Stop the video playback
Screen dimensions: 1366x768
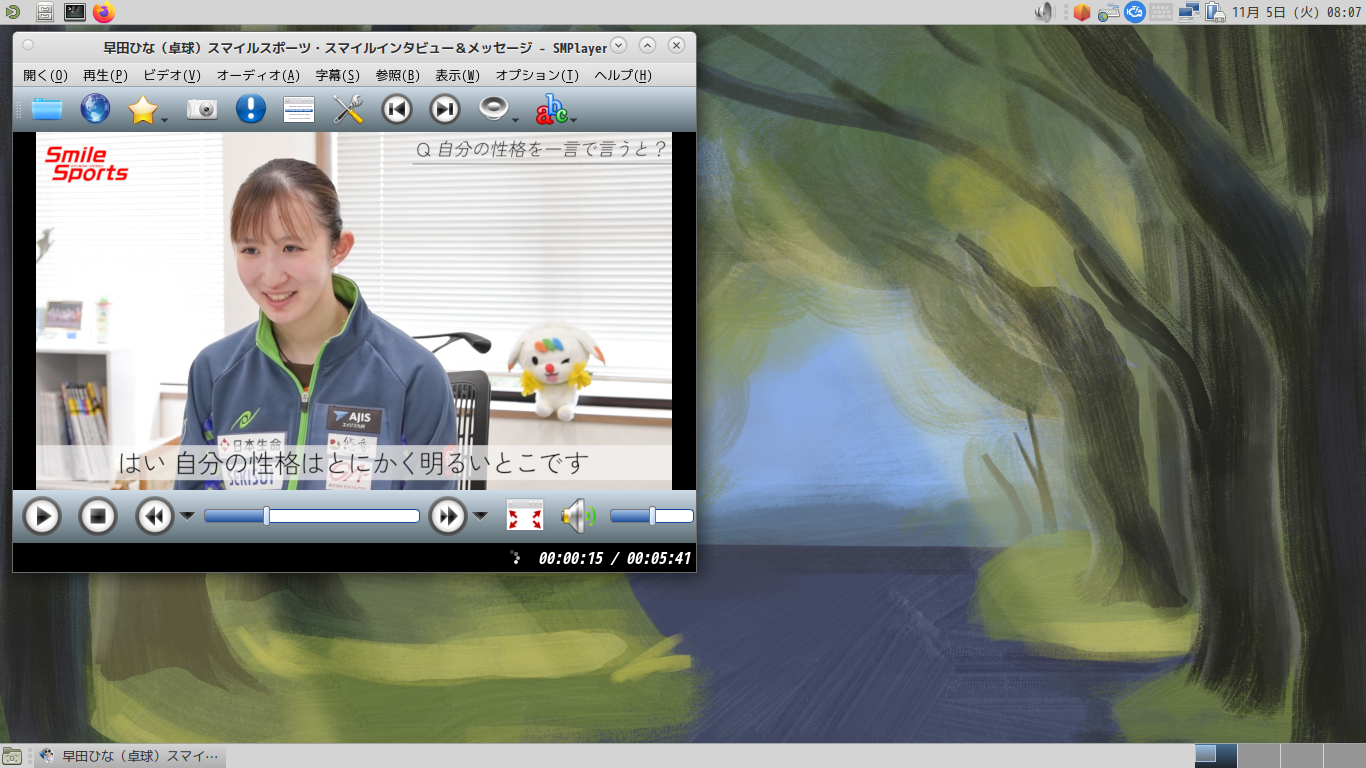click(x=98, y=516)
